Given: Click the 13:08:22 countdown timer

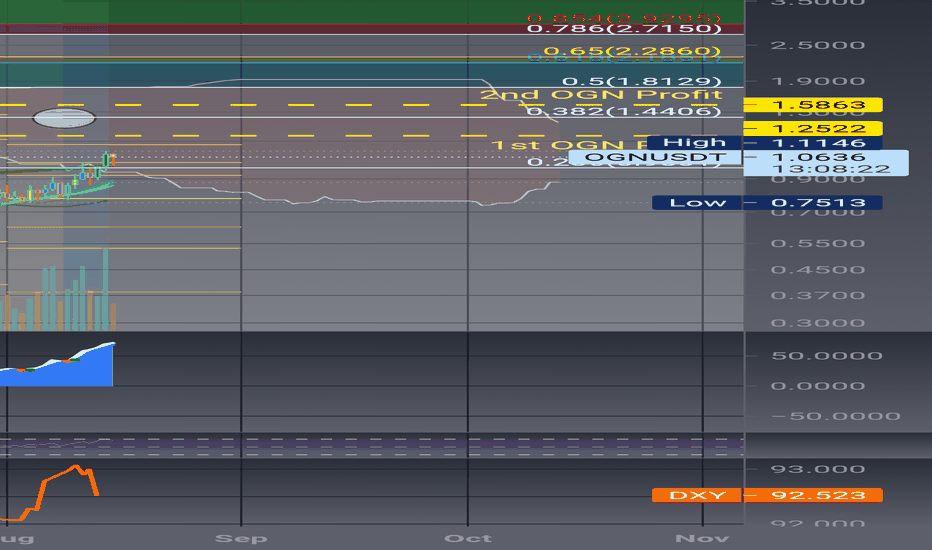Looking at the screenshot, I should [x=831, y=169].
